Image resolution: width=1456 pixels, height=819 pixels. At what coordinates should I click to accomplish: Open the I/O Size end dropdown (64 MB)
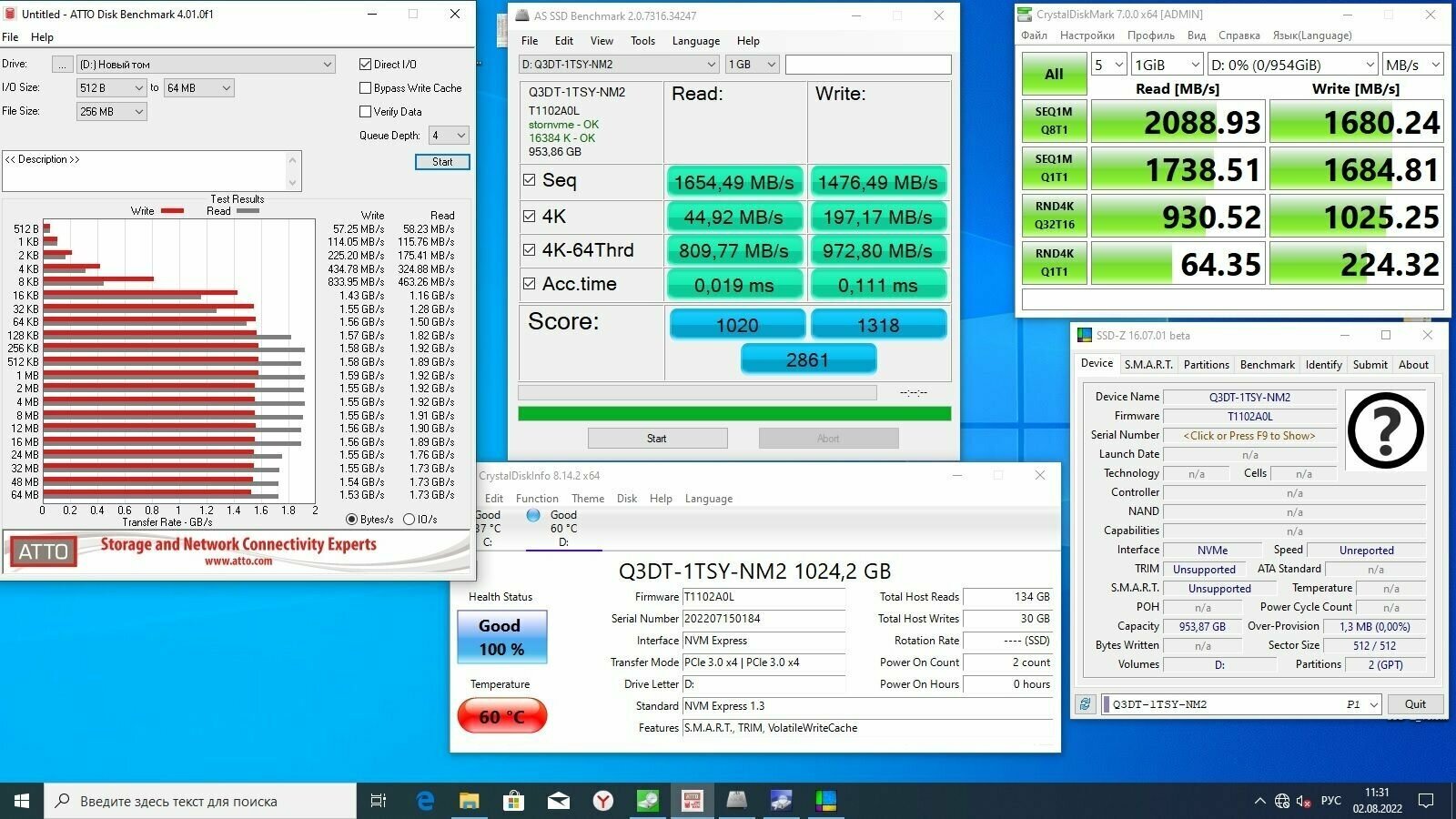point(199,88)
